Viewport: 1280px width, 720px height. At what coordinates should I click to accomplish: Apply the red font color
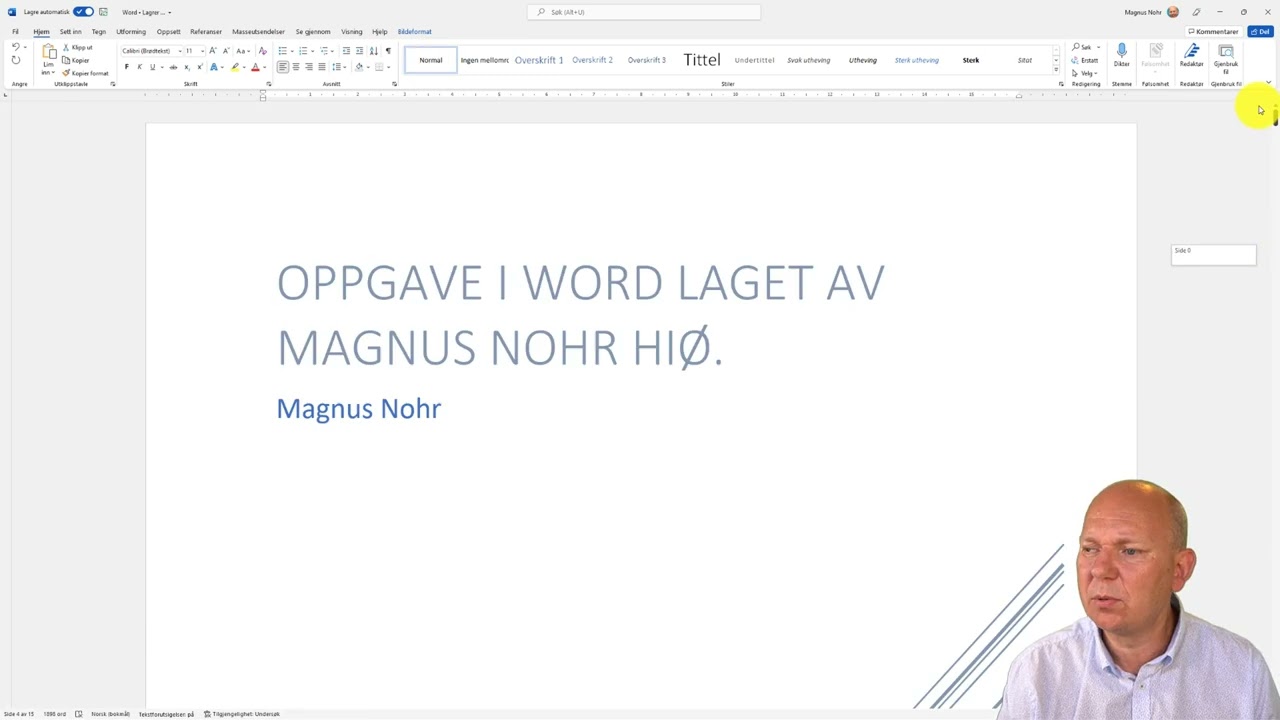pyautogui.click(x=255, y=67)
